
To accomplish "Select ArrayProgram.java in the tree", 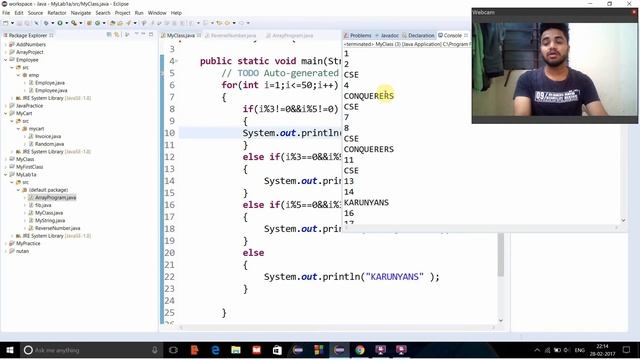I will click(x=52, y=198).
